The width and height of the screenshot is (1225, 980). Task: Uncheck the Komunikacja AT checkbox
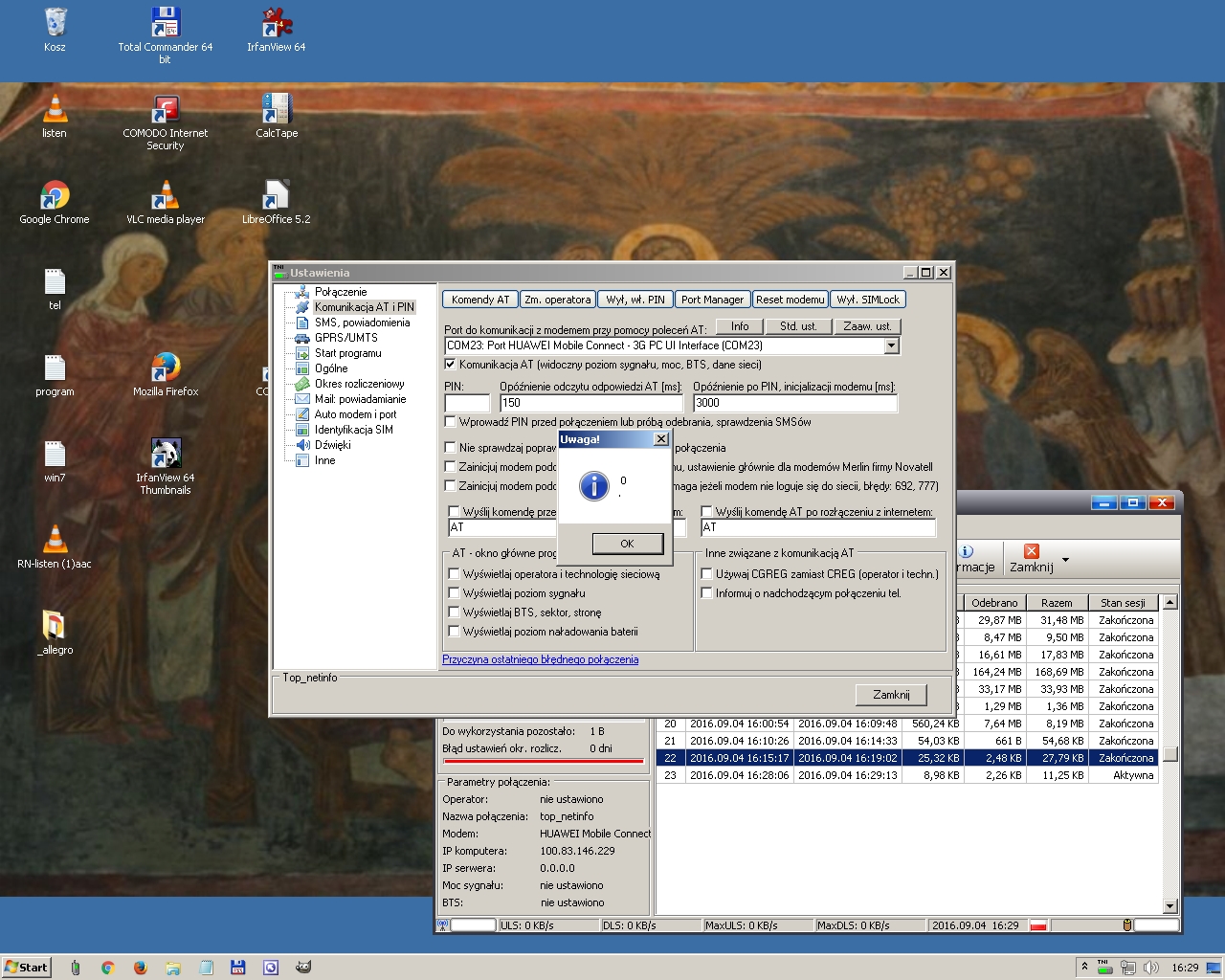[x=451, y=365]
